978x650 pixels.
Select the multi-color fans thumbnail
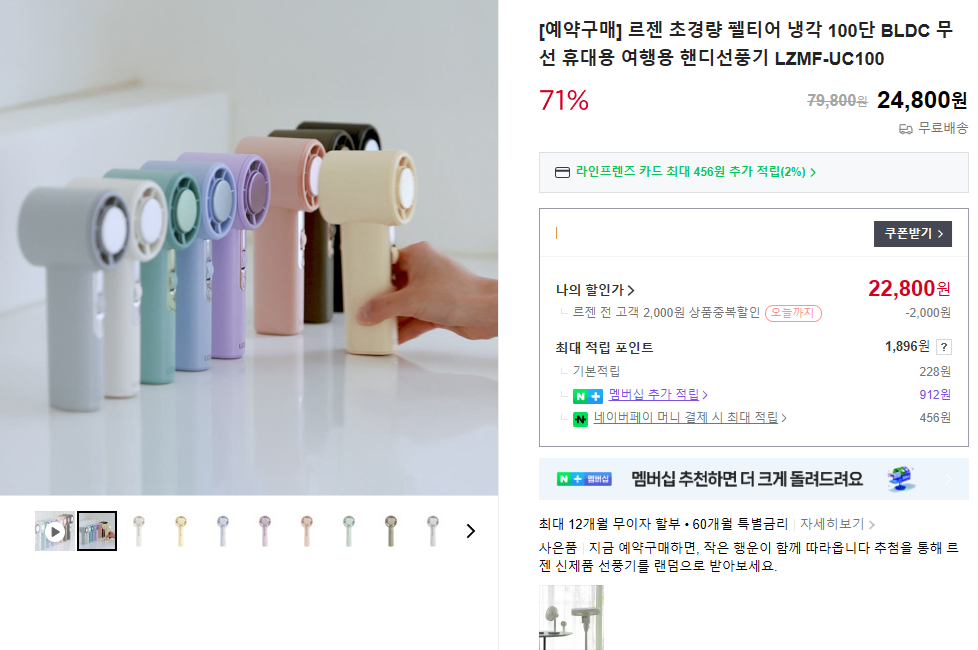[x=97, y=531]
